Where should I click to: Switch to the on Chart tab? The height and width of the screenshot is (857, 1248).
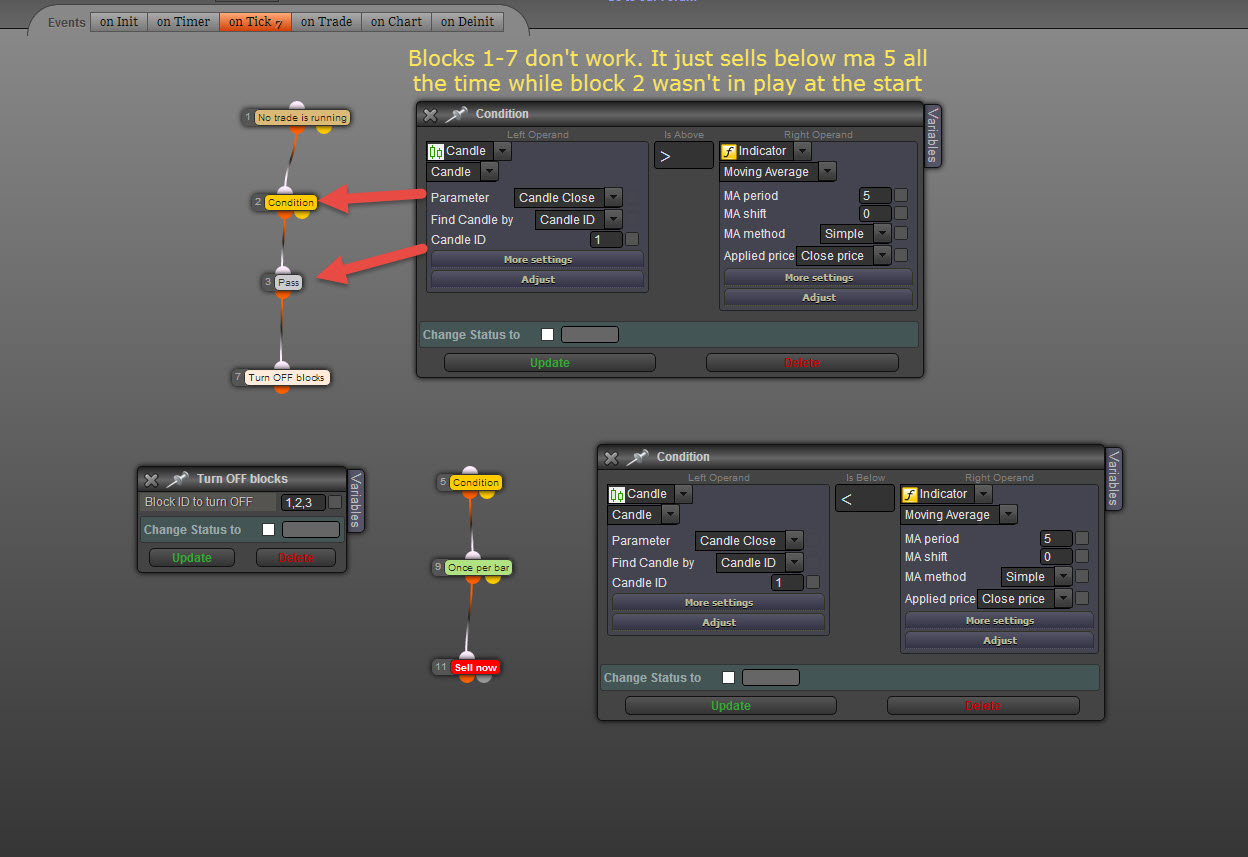point(397,21)
